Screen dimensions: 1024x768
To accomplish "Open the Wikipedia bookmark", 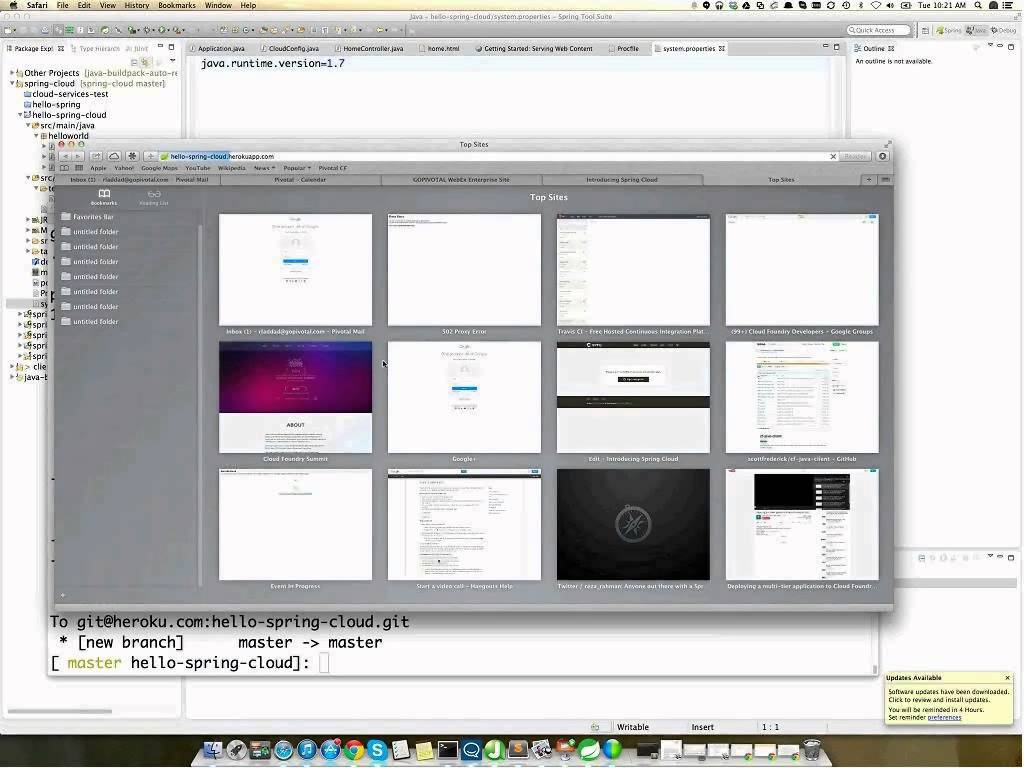I will pos(231,168).
